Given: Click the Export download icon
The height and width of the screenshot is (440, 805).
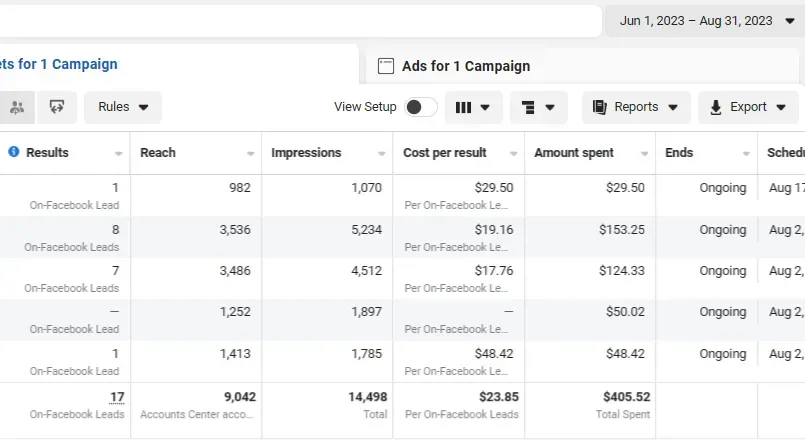Looking at the screenshot, I should (716, 107).
